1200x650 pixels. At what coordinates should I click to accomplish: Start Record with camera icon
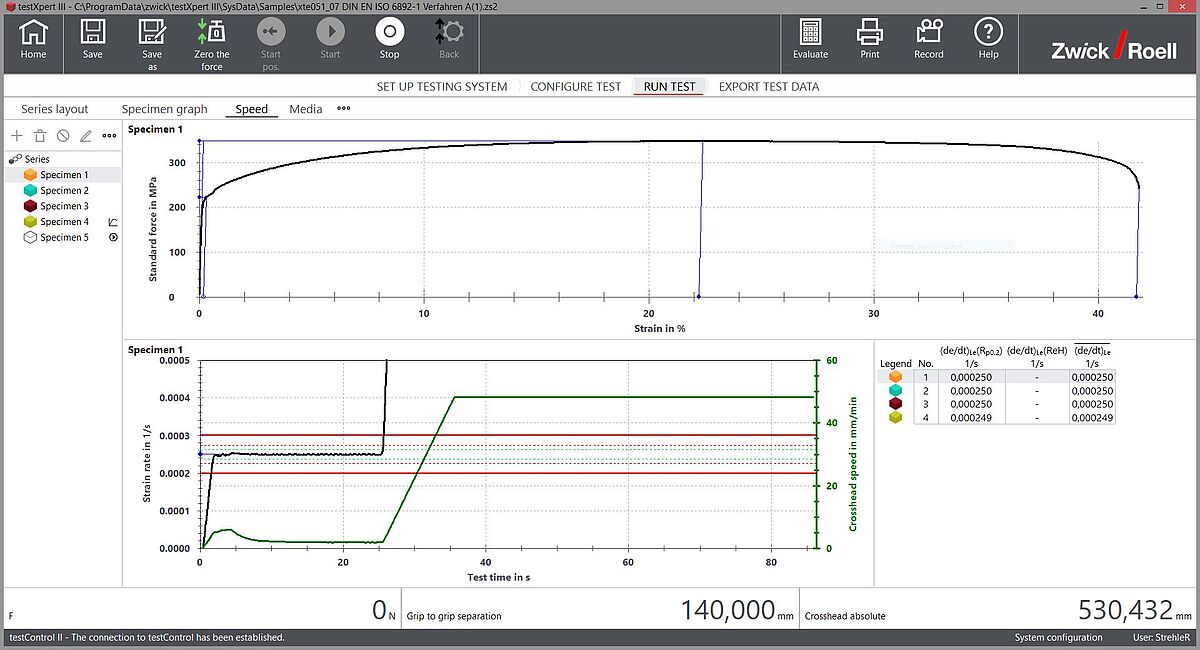[929, 40]
